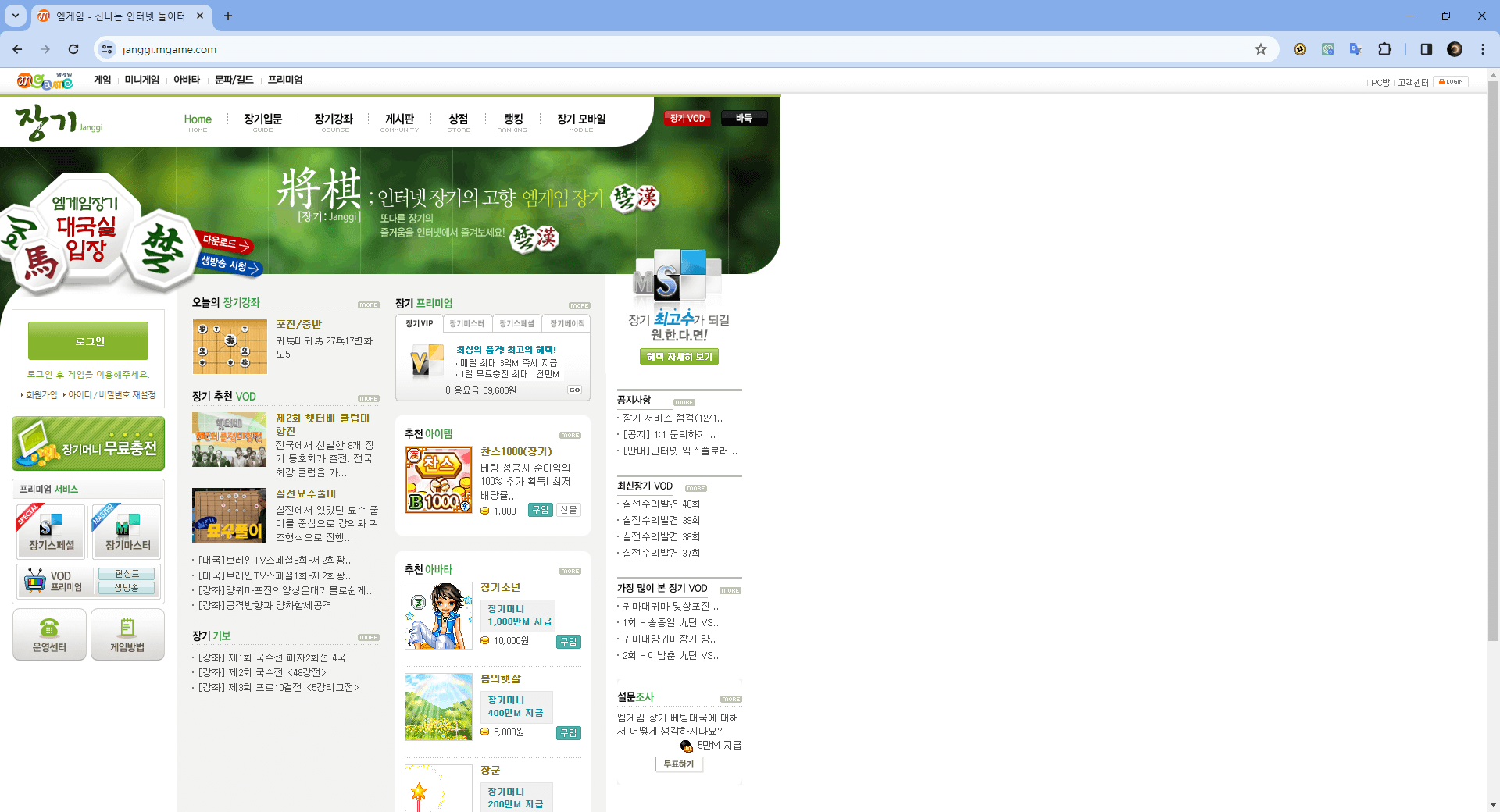Open the Chrome extensions puzzle icon

pyautogui.click(x=1384, y=49)
